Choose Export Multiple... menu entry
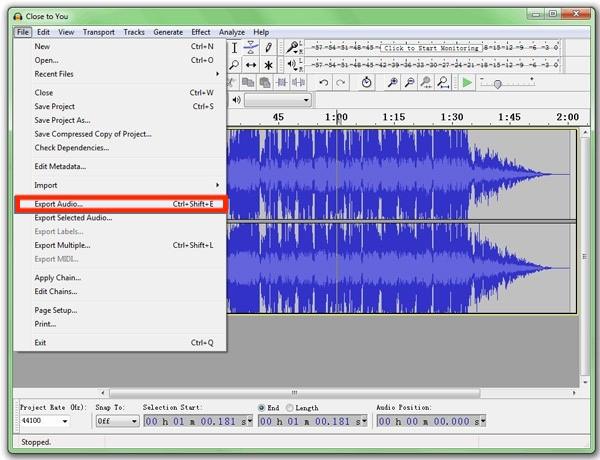The image size is (600, 460). point(120,245)
